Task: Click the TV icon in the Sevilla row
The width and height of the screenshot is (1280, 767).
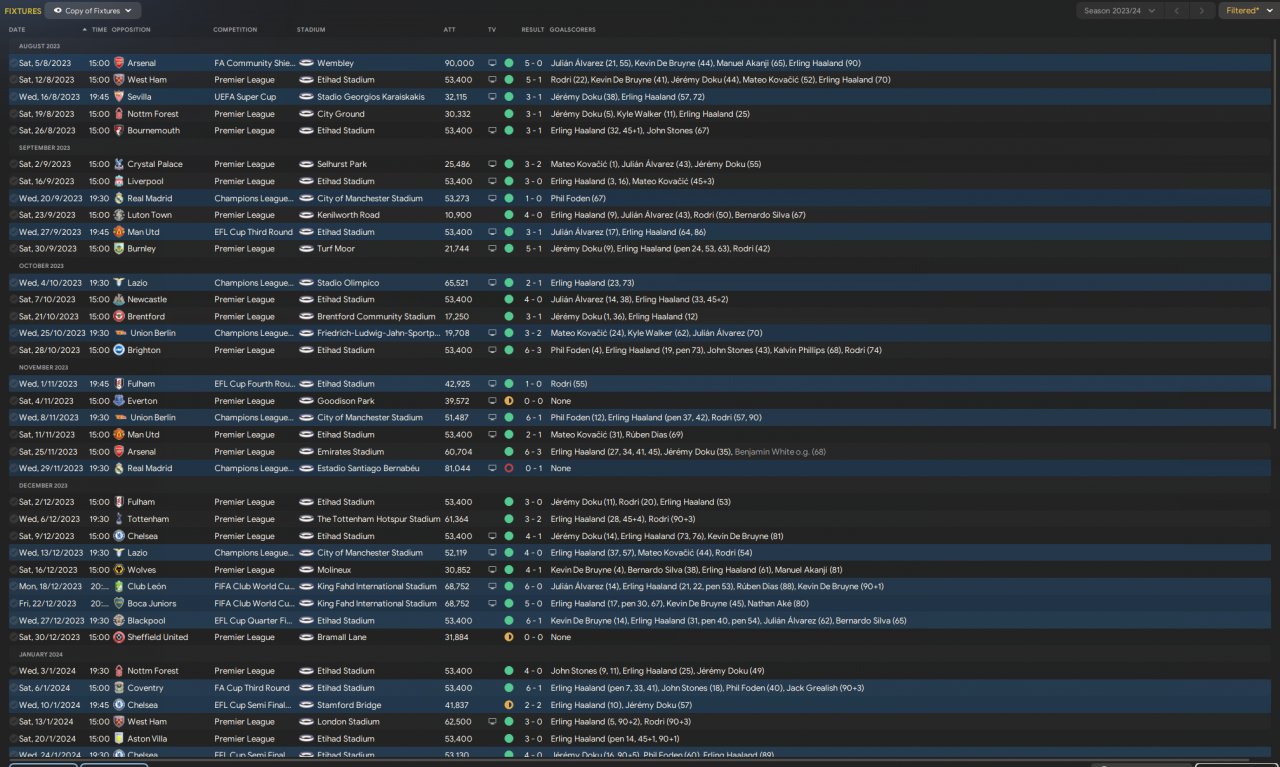Action: point(492,97)
